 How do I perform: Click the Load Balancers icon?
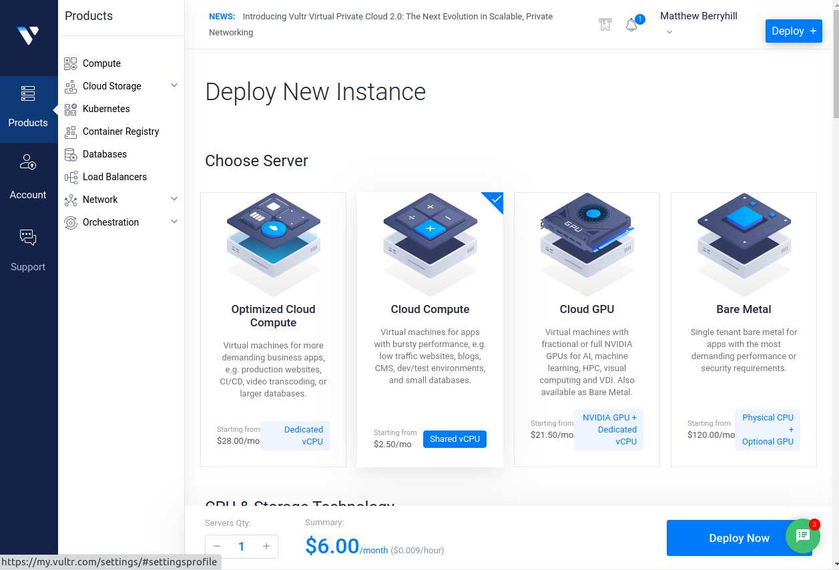70,177
